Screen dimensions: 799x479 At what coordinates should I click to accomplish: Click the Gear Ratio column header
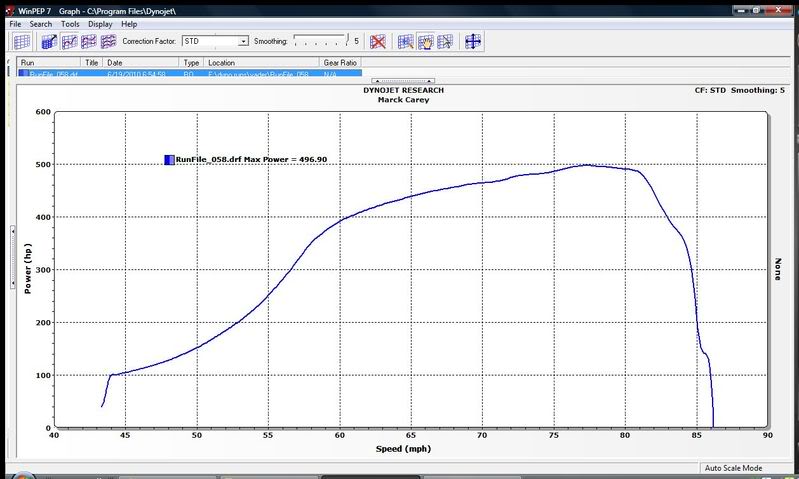tap(340, 63)
